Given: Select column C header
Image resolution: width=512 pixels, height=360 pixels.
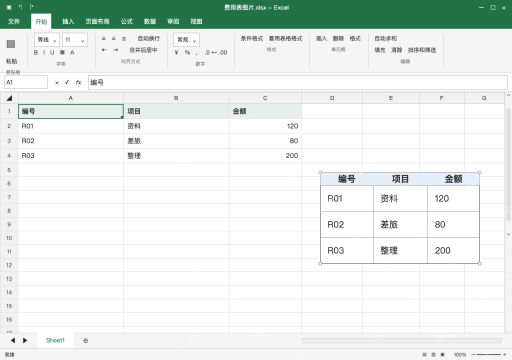Looking at the screenshot, I should (x=265, y=98).
